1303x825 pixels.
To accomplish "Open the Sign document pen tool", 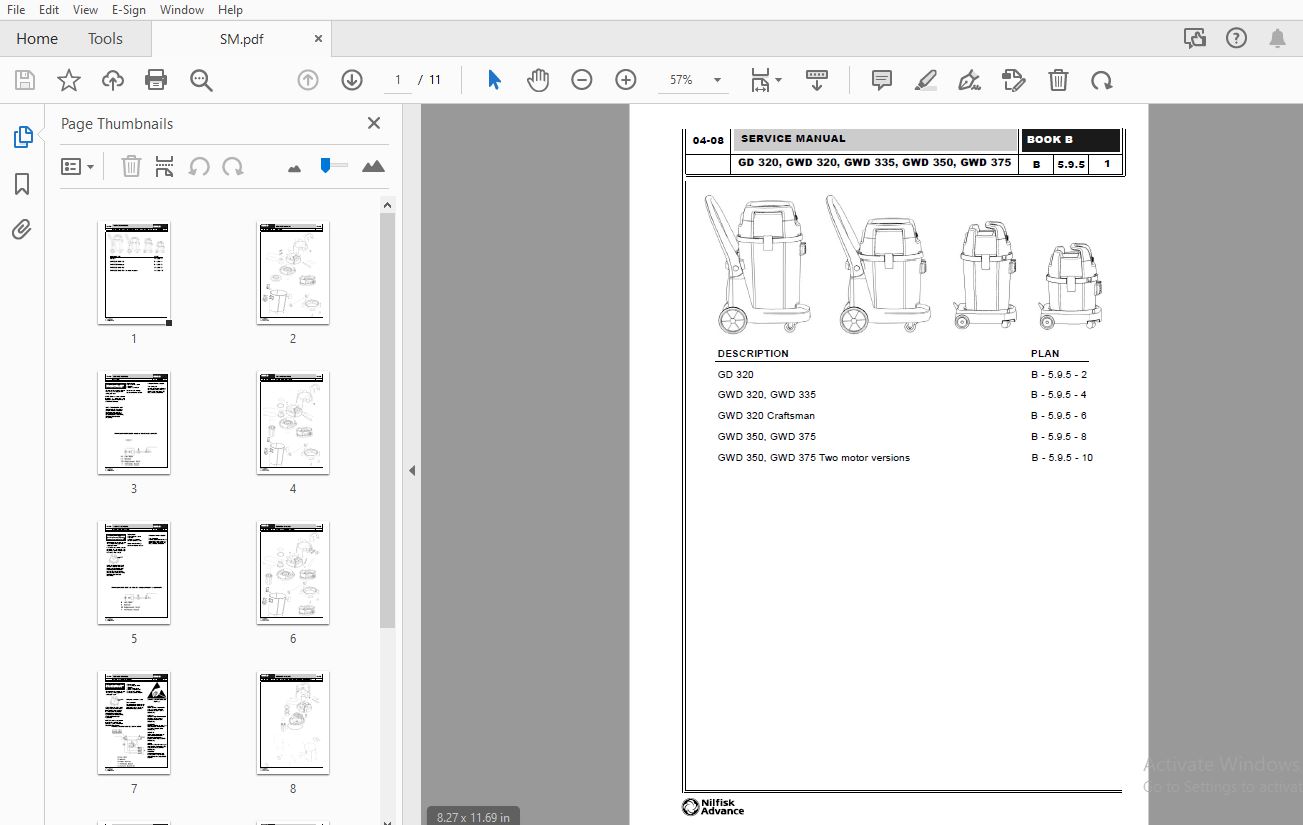I will click(969, 80).
